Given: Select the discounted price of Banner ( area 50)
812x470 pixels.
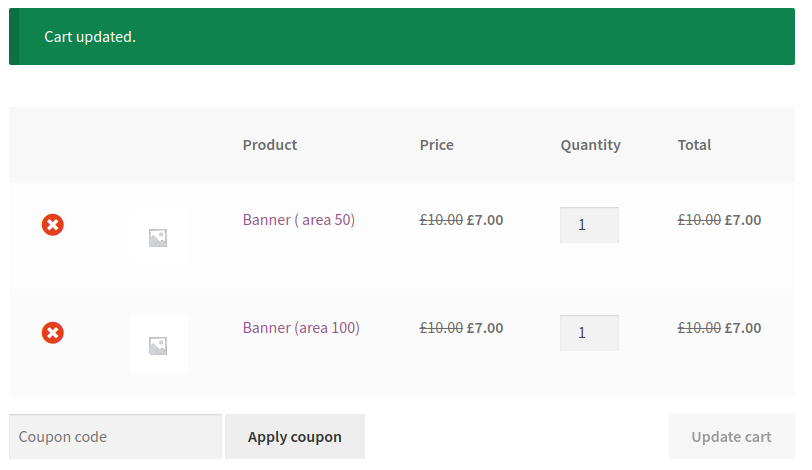Looking at the screenshot, I should (485, 220).
